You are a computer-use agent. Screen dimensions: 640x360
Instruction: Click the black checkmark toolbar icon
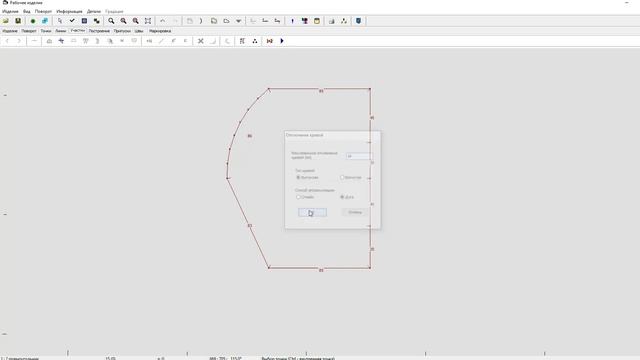coord(72,21)
